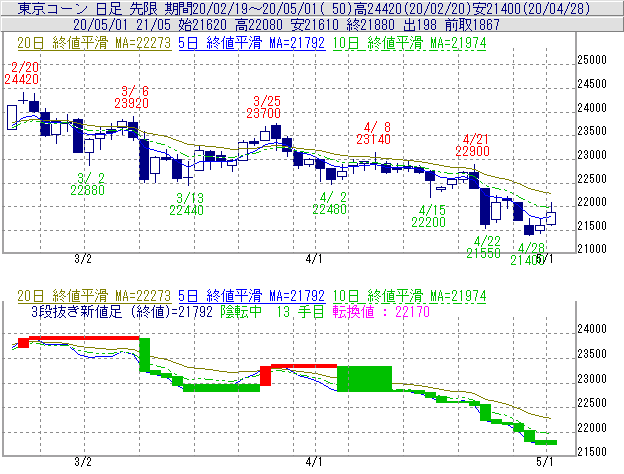
Task: Click the 3/2 date label under lower chart
Action: (x=83, y=462)
